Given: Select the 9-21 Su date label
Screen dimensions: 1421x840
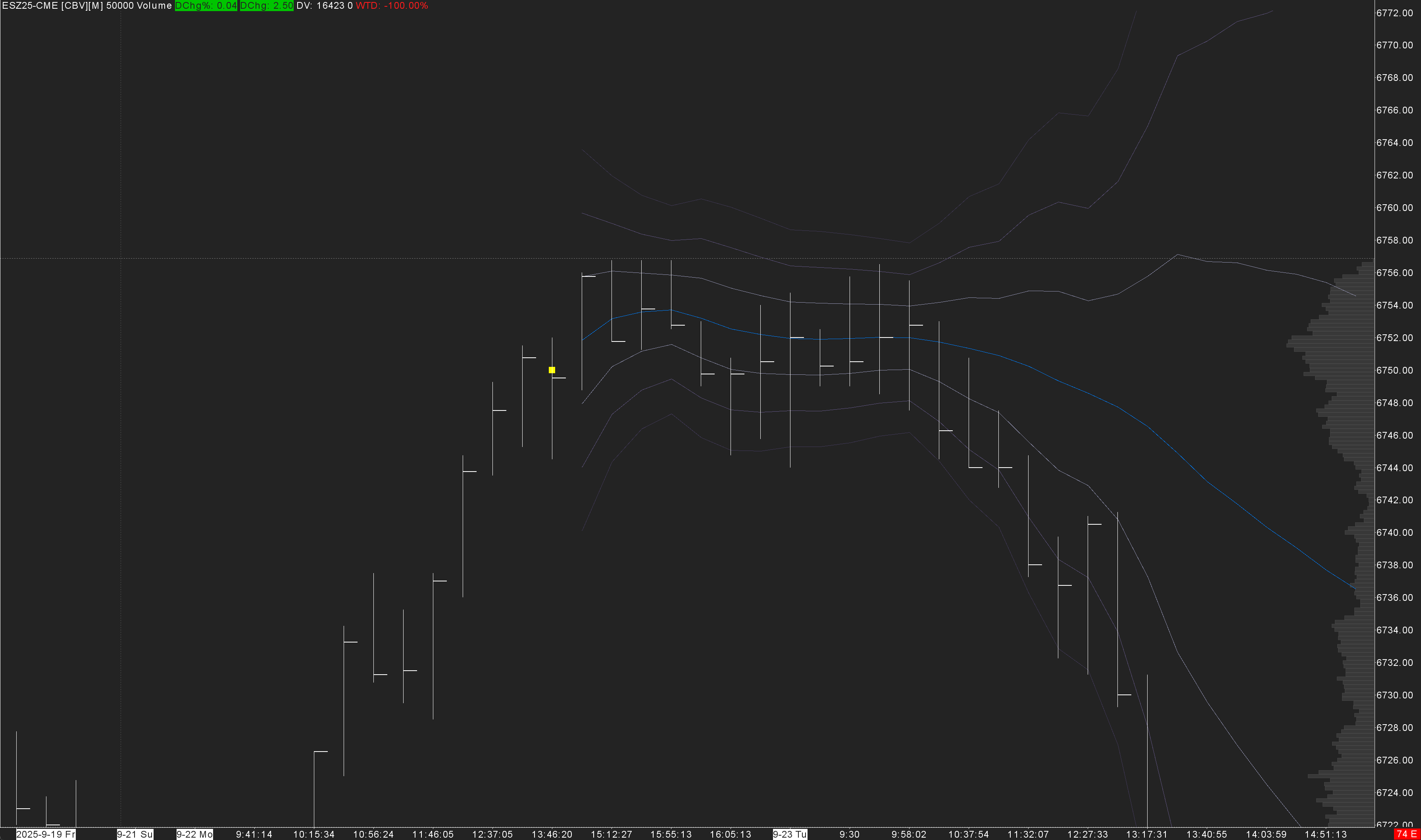Looking at the screenshot, I should [135, 834].
